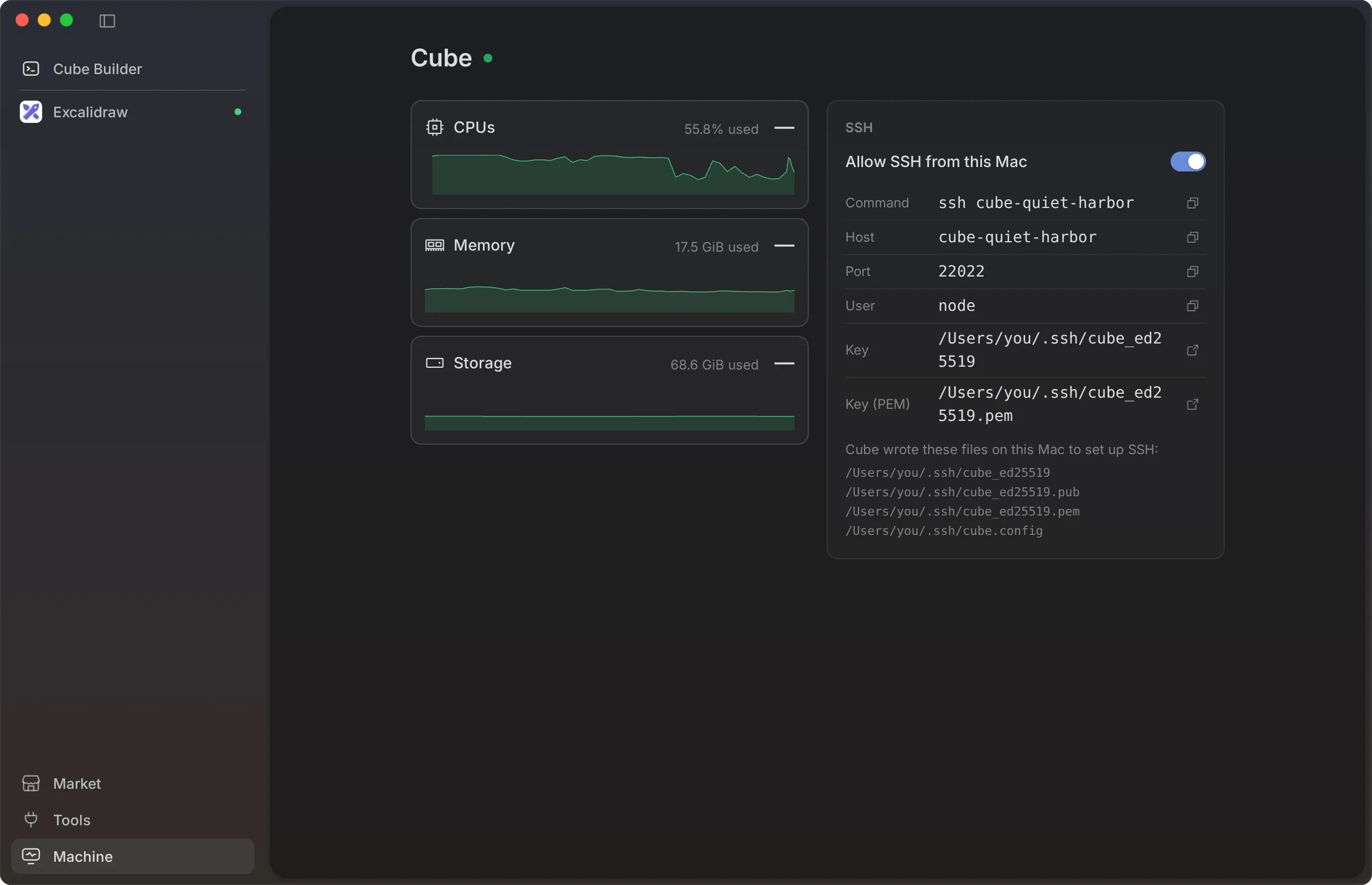Click the Machine monitor icon

[31, 856]
